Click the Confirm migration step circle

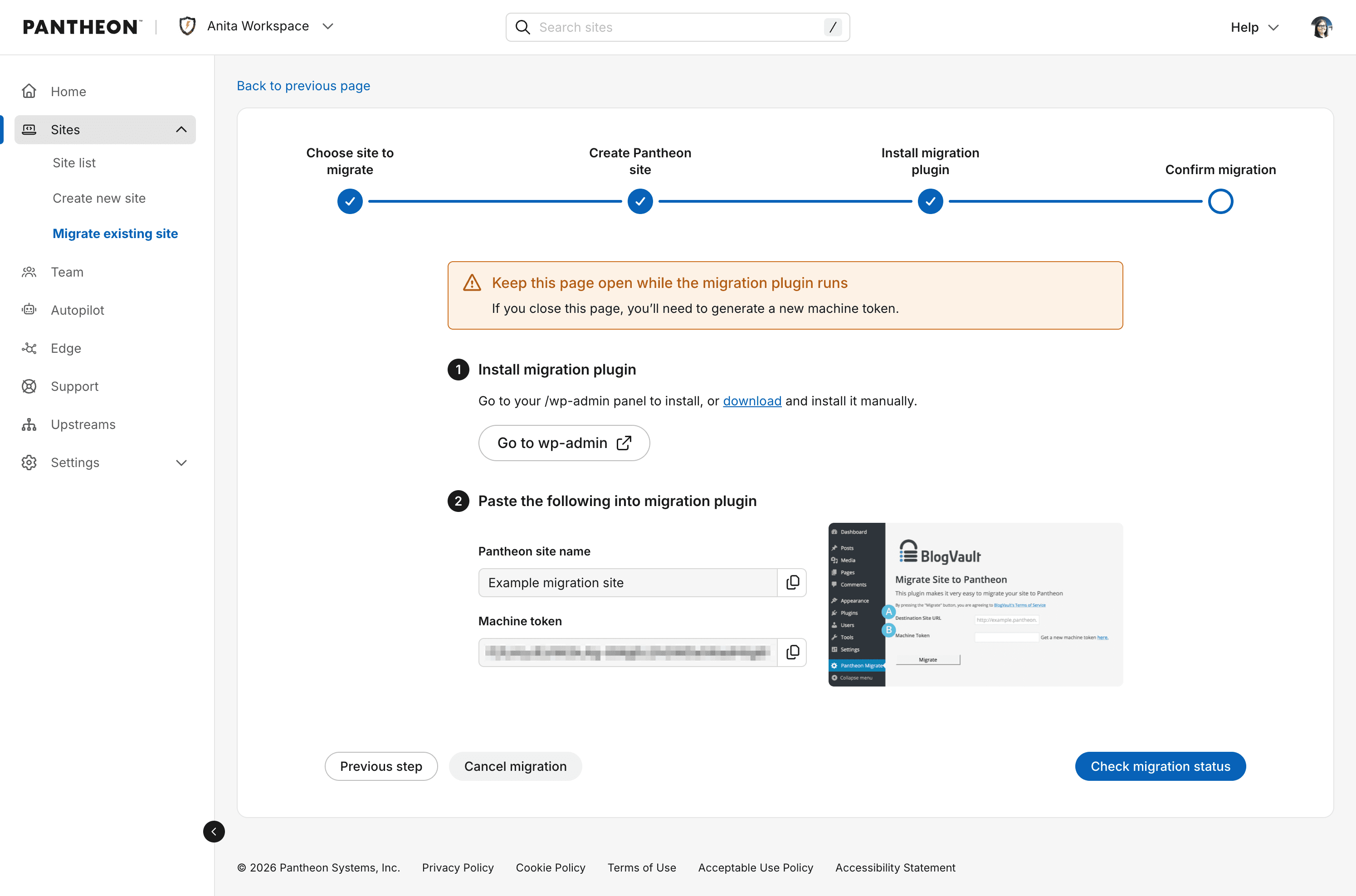1220,202
